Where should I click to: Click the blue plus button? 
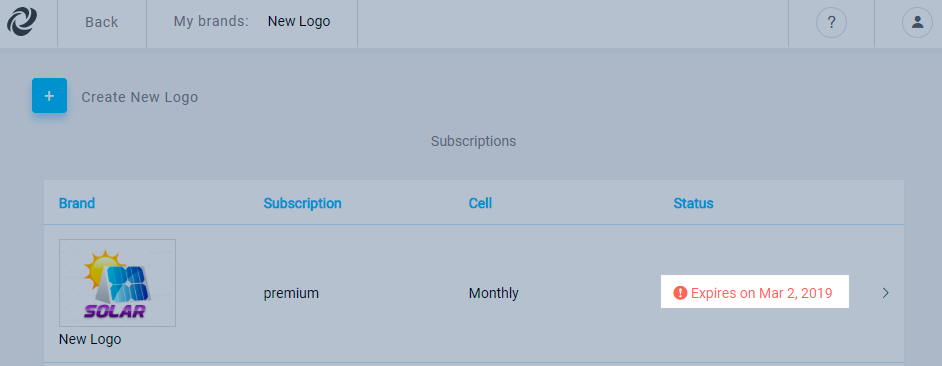[49, 96]
